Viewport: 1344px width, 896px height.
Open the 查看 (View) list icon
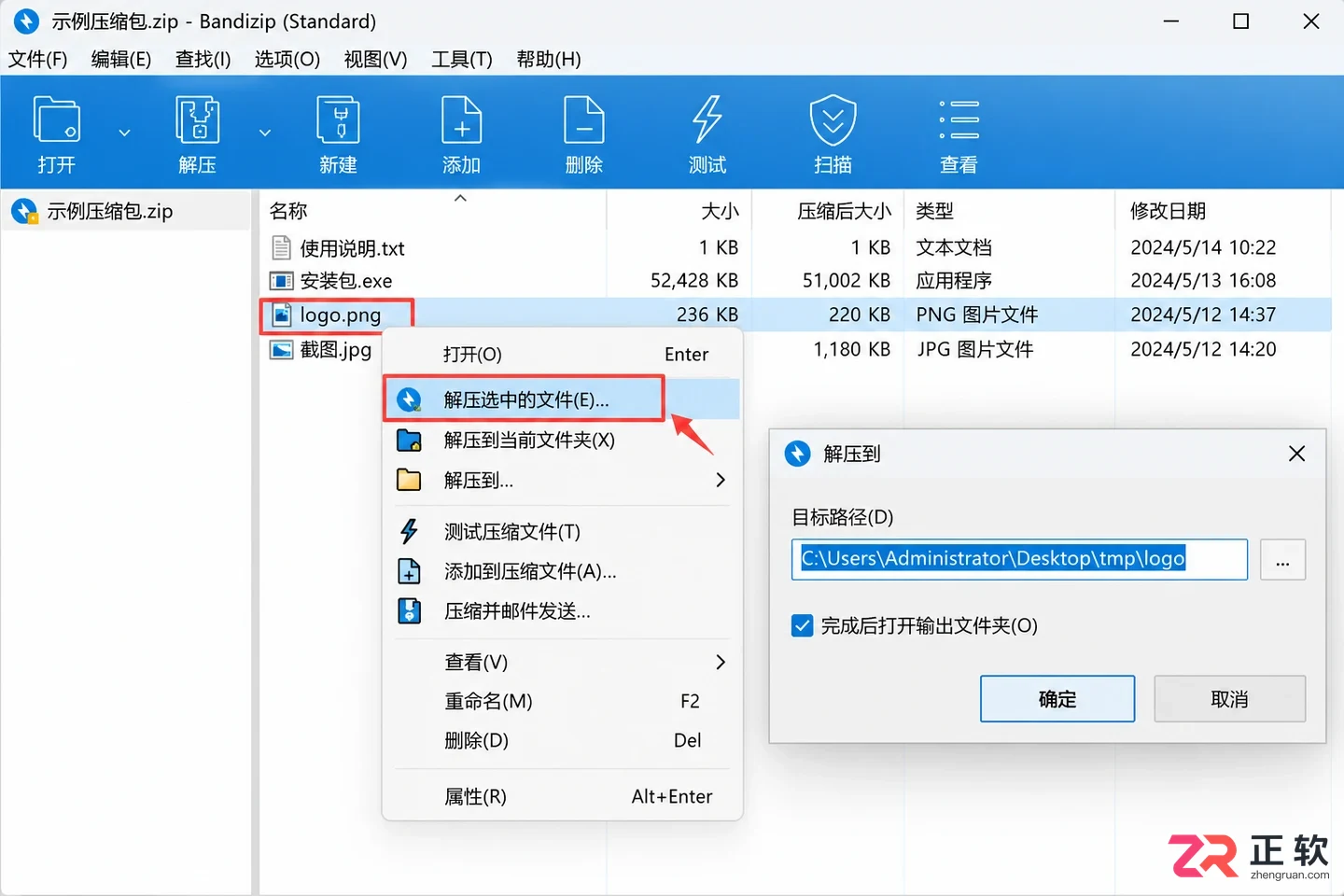[x=959, y=120]
